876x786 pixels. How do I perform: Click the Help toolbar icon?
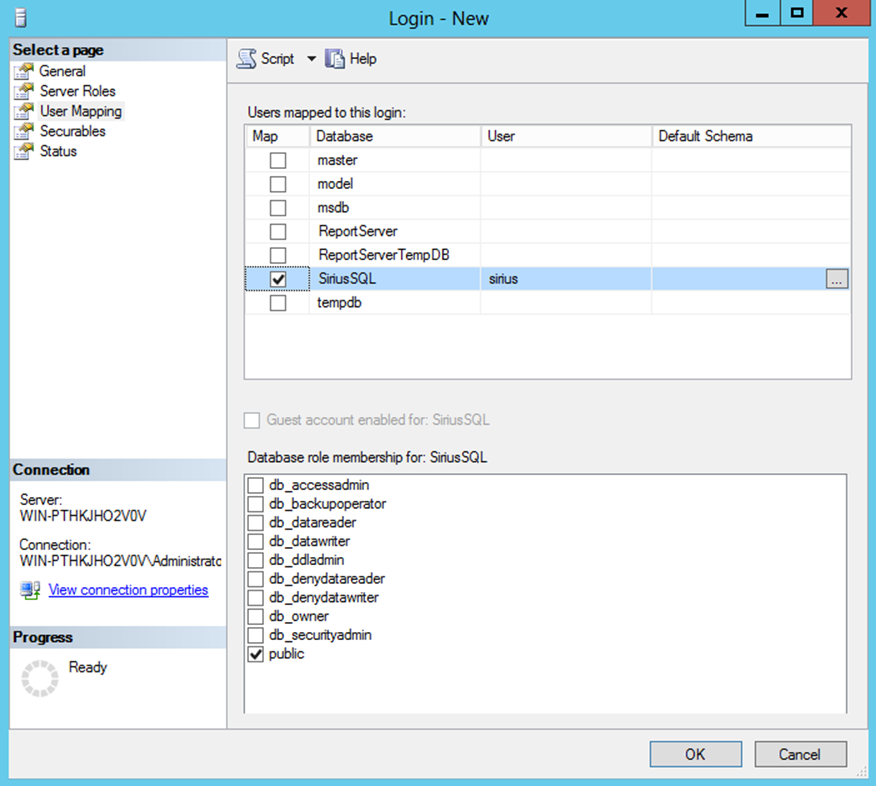336,59
